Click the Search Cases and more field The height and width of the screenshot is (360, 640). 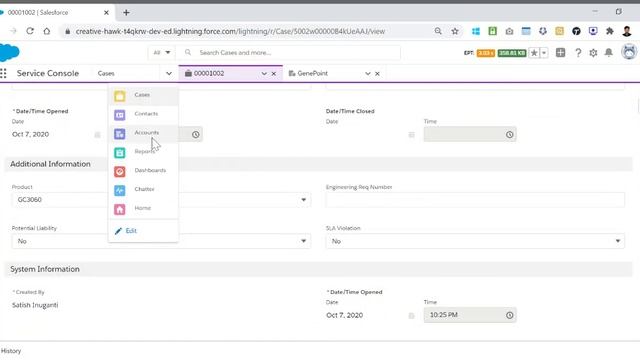click(x=288, y=53)
